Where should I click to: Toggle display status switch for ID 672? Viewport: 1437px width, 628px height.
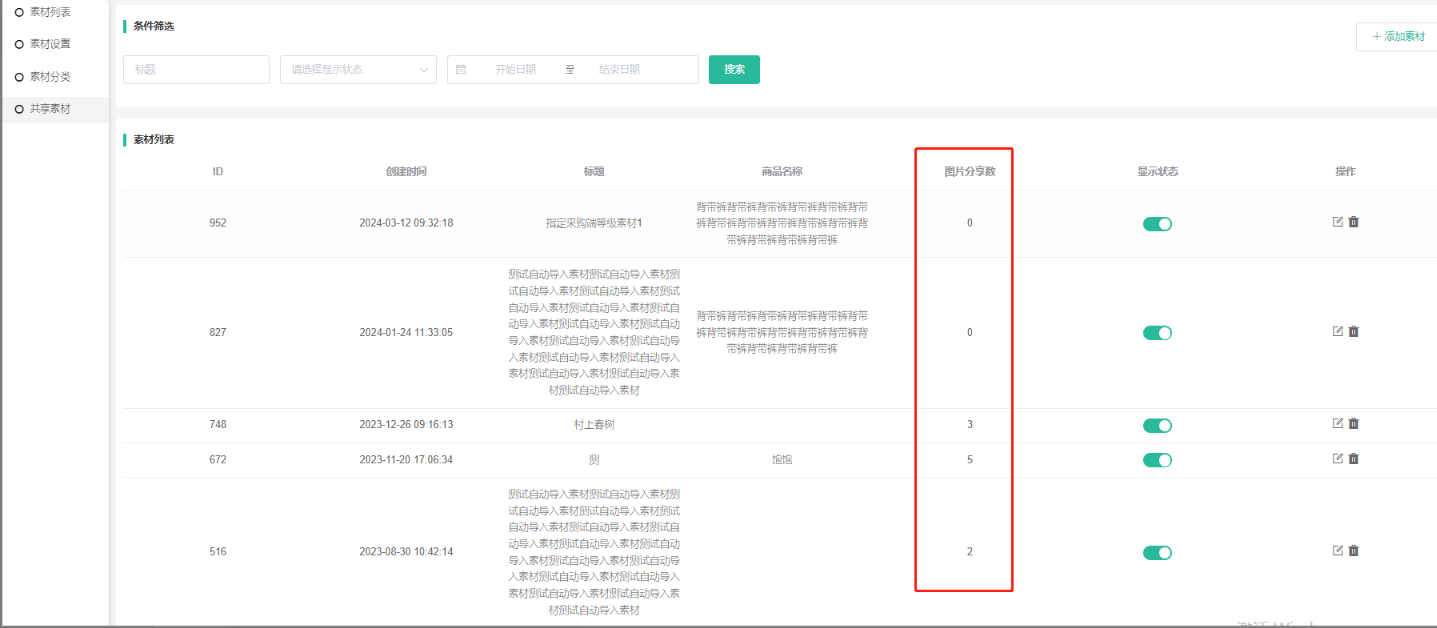pyautogui.click(x=1157, y=460)
